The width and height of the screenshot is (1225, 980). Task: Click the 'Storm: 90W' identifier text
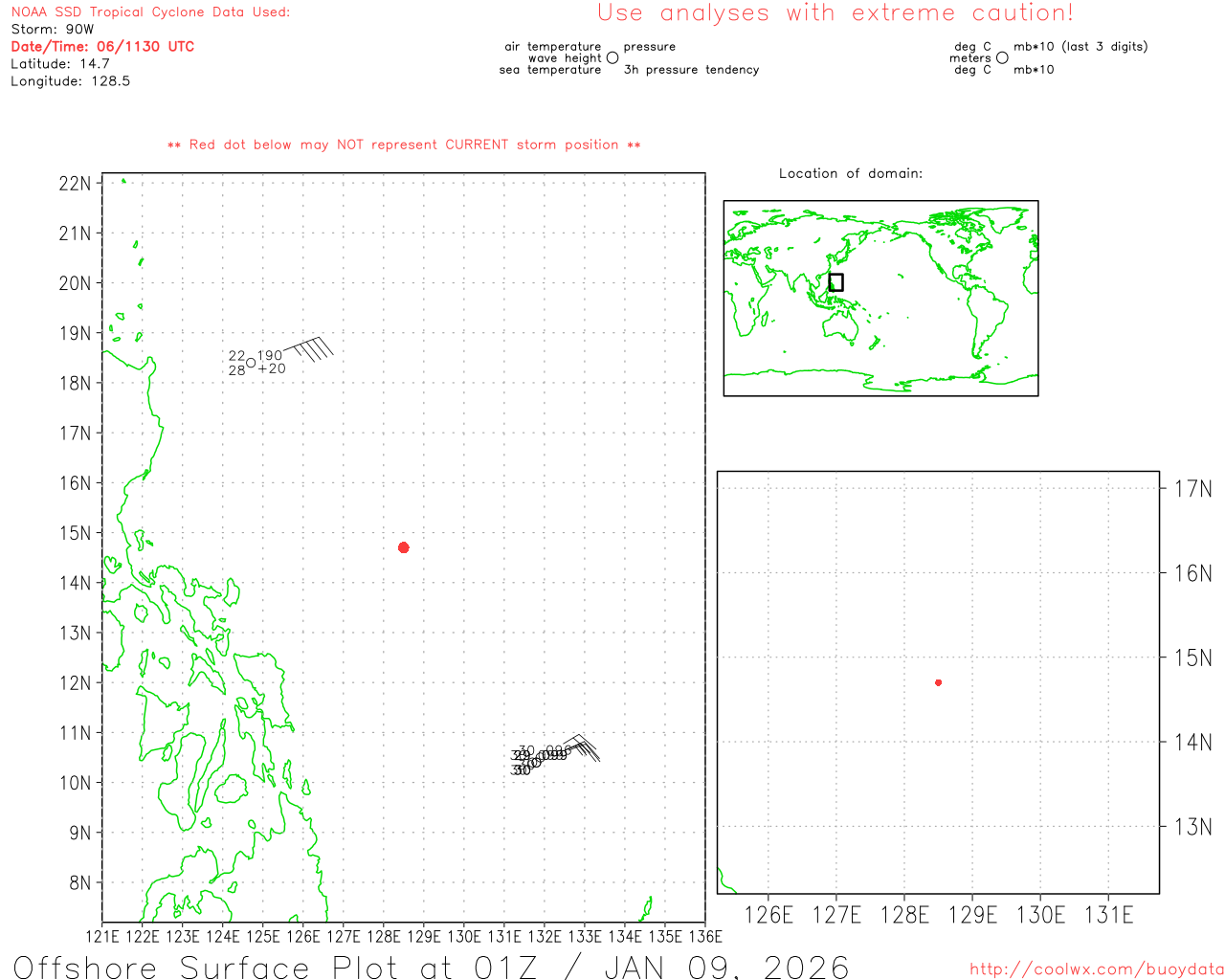point(53,30)
